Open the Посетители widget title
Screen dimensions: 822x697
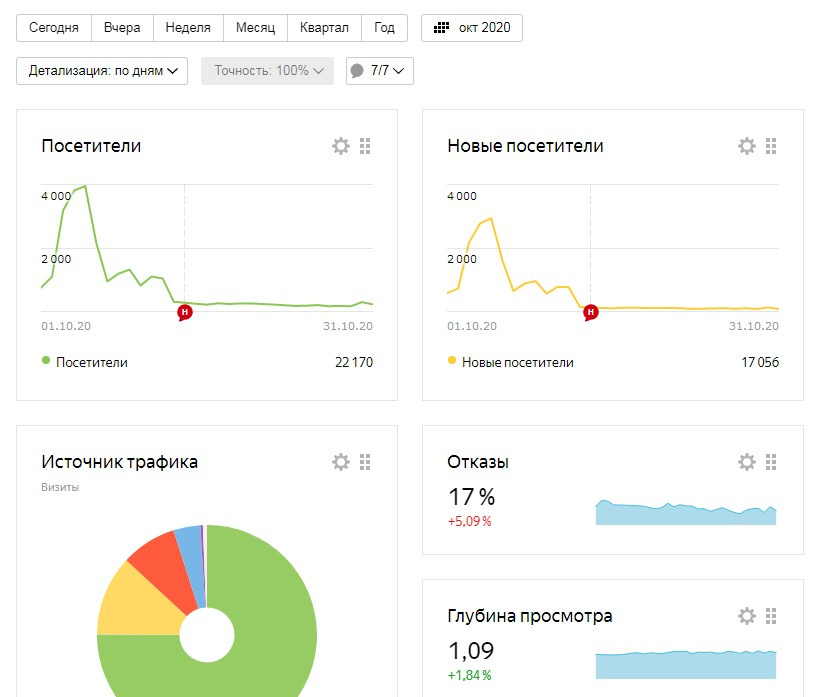click(x=91, y=146)
